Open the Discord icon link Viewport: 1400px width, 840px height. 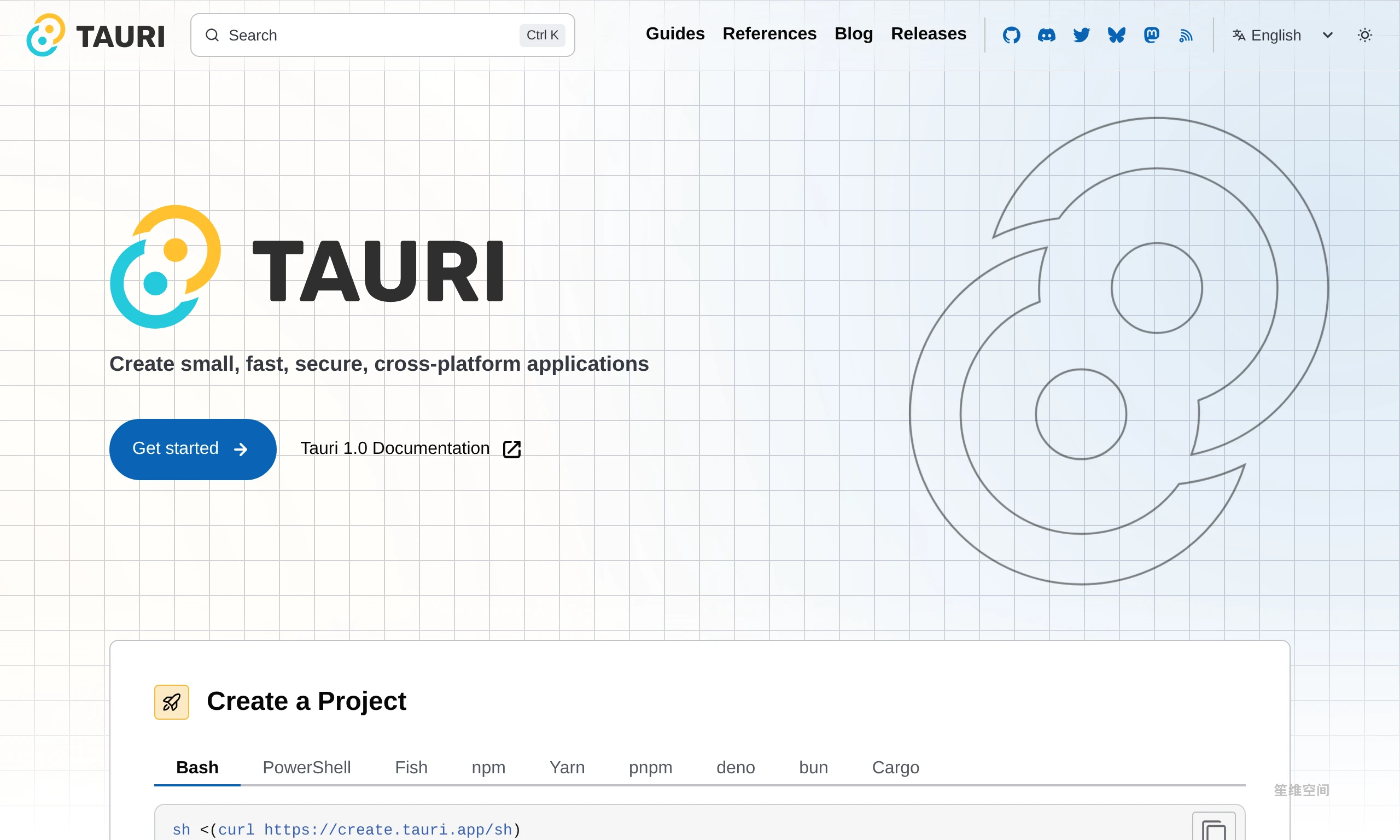pos(1046,35)
